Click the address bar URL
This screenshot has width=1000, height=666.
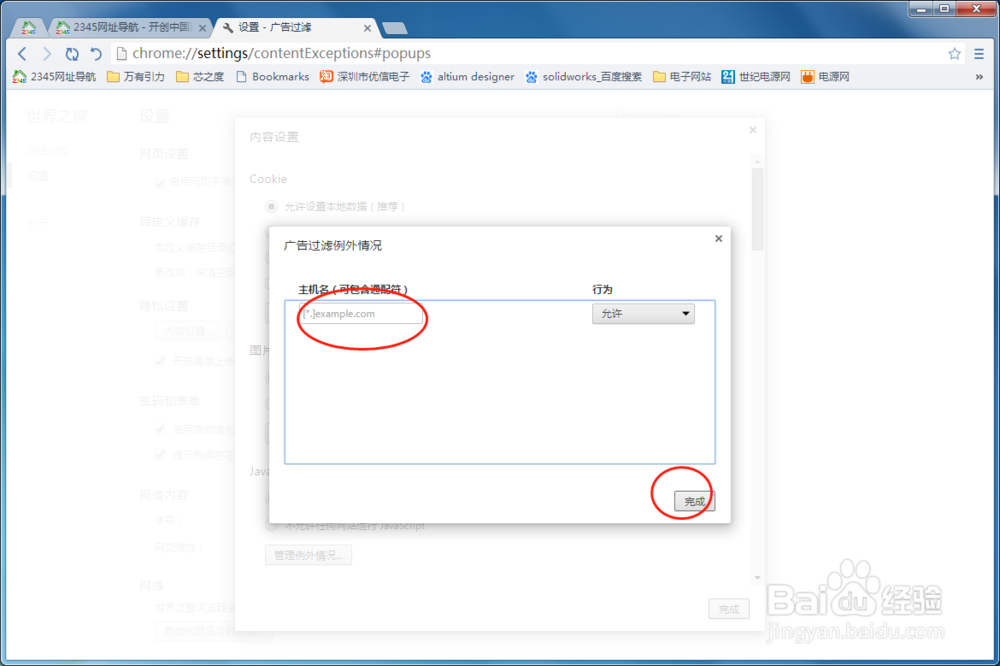click(x=281, y=54)
